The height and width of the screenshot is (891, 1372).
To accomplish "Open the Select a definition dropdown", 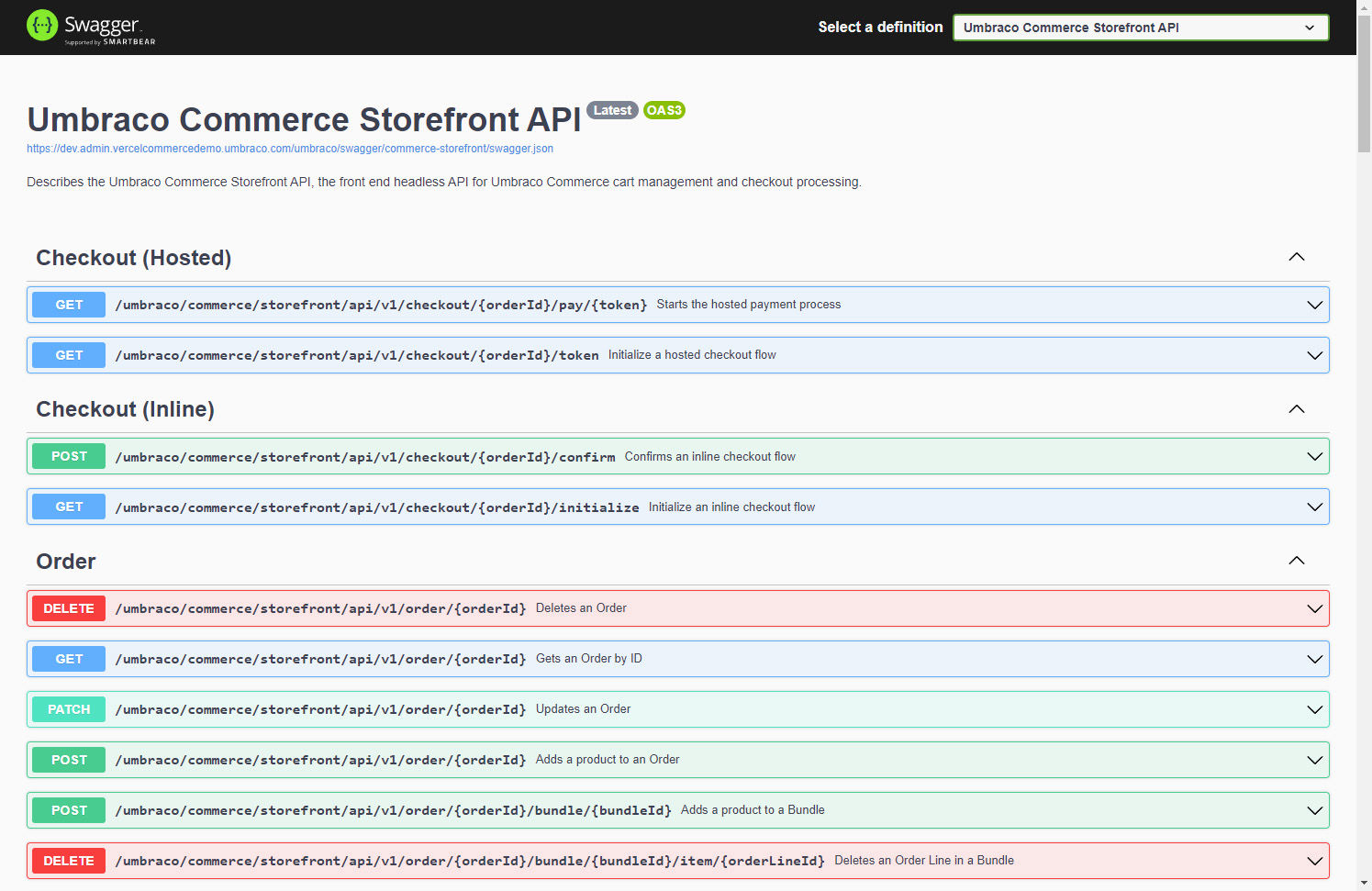I will pos(1141,28).
